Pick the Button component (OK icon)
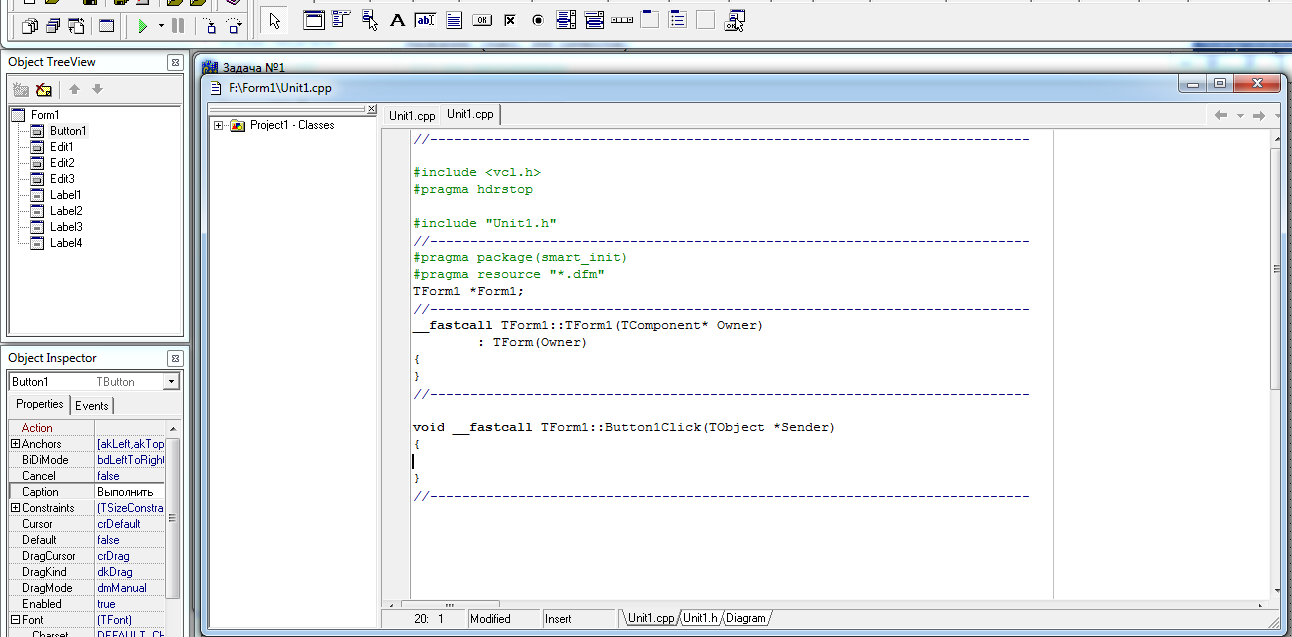1292x637 pixels. coord(481,20)
